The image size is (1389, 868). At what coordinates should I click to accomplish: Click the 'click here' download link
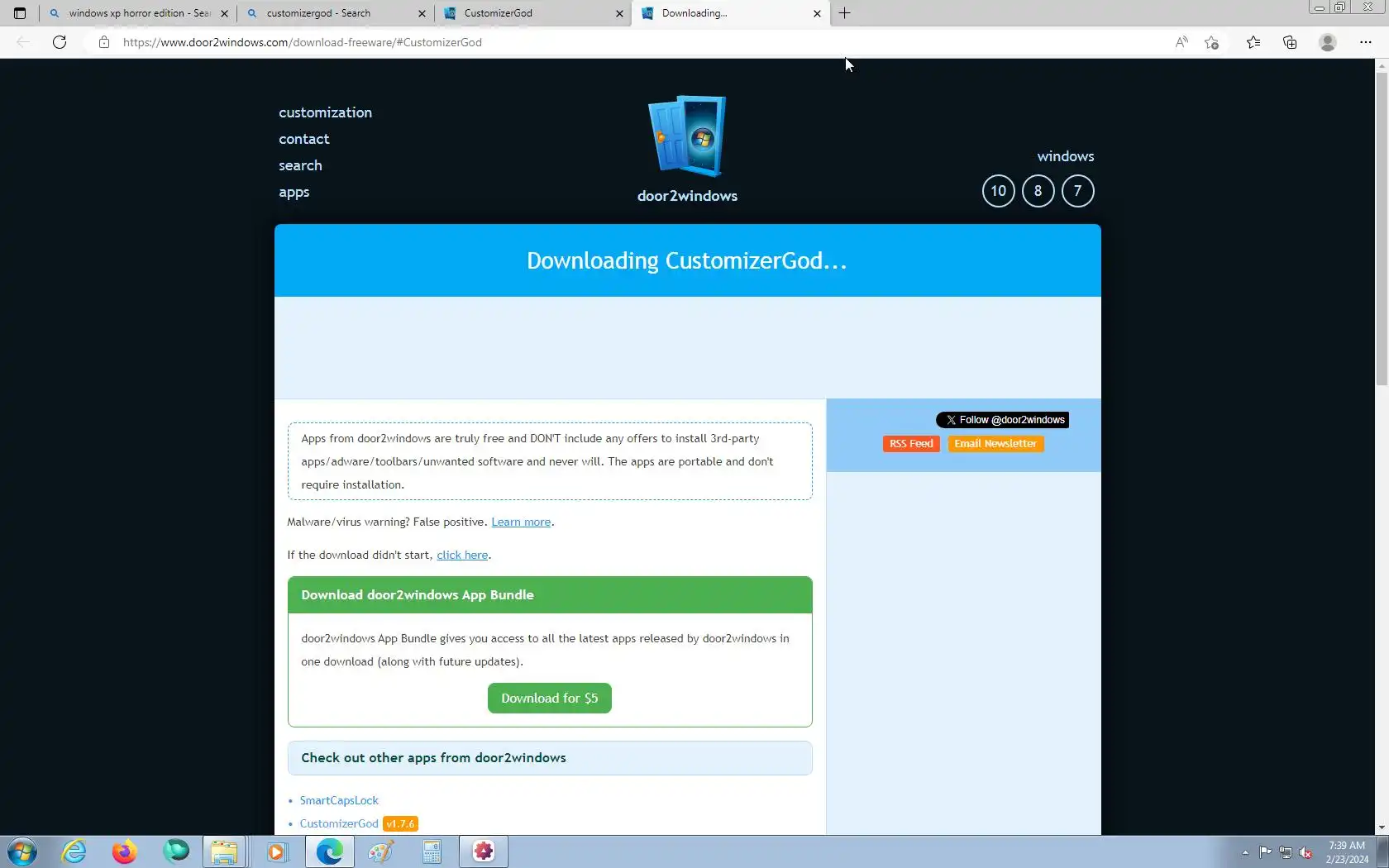(x=462, y=555)
